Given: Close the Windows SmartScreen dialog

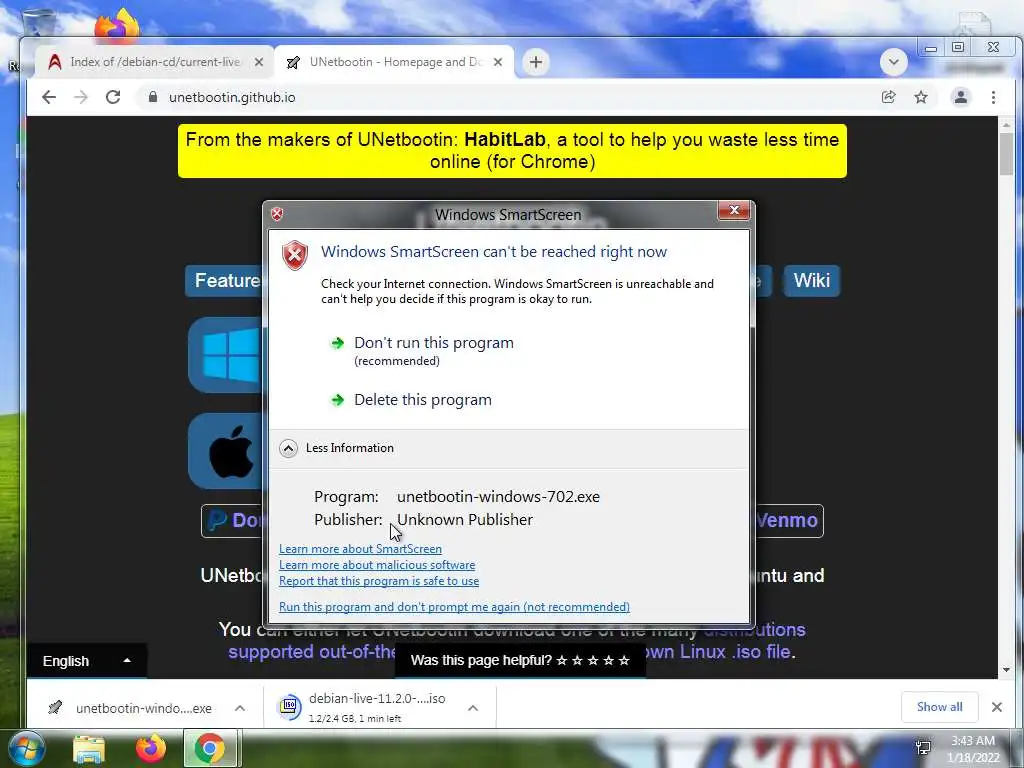Looking at the screenshot, I should click(x=733, y=210).
